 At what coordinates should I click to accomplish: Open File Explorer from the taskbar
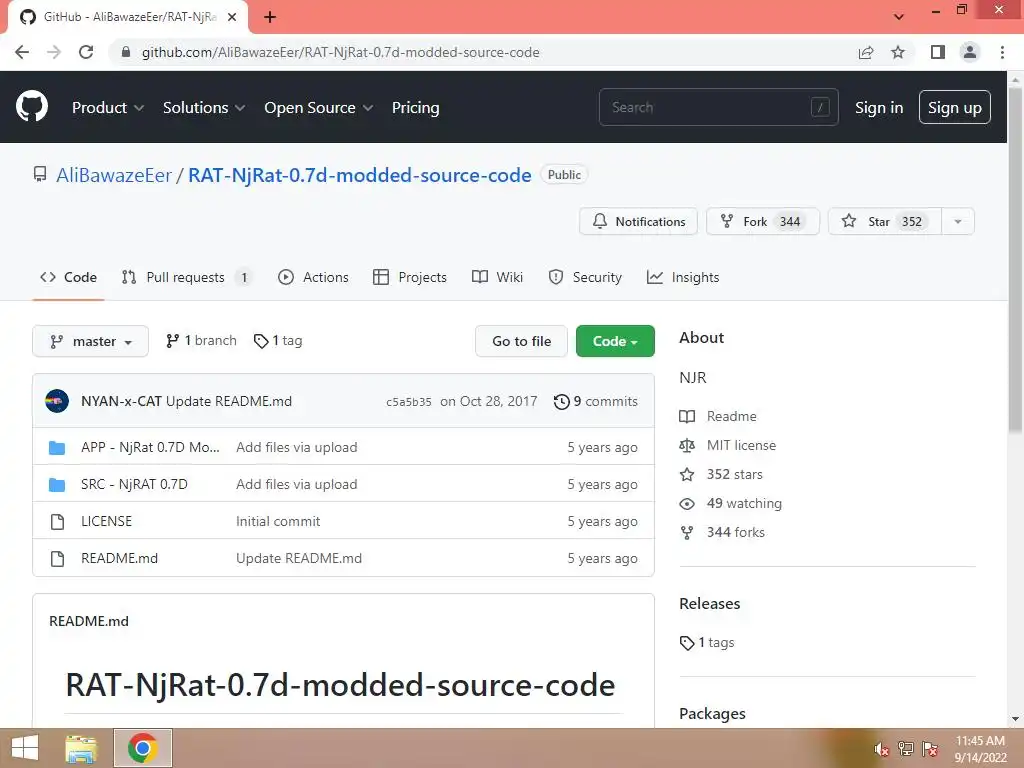tap(81, 748)
